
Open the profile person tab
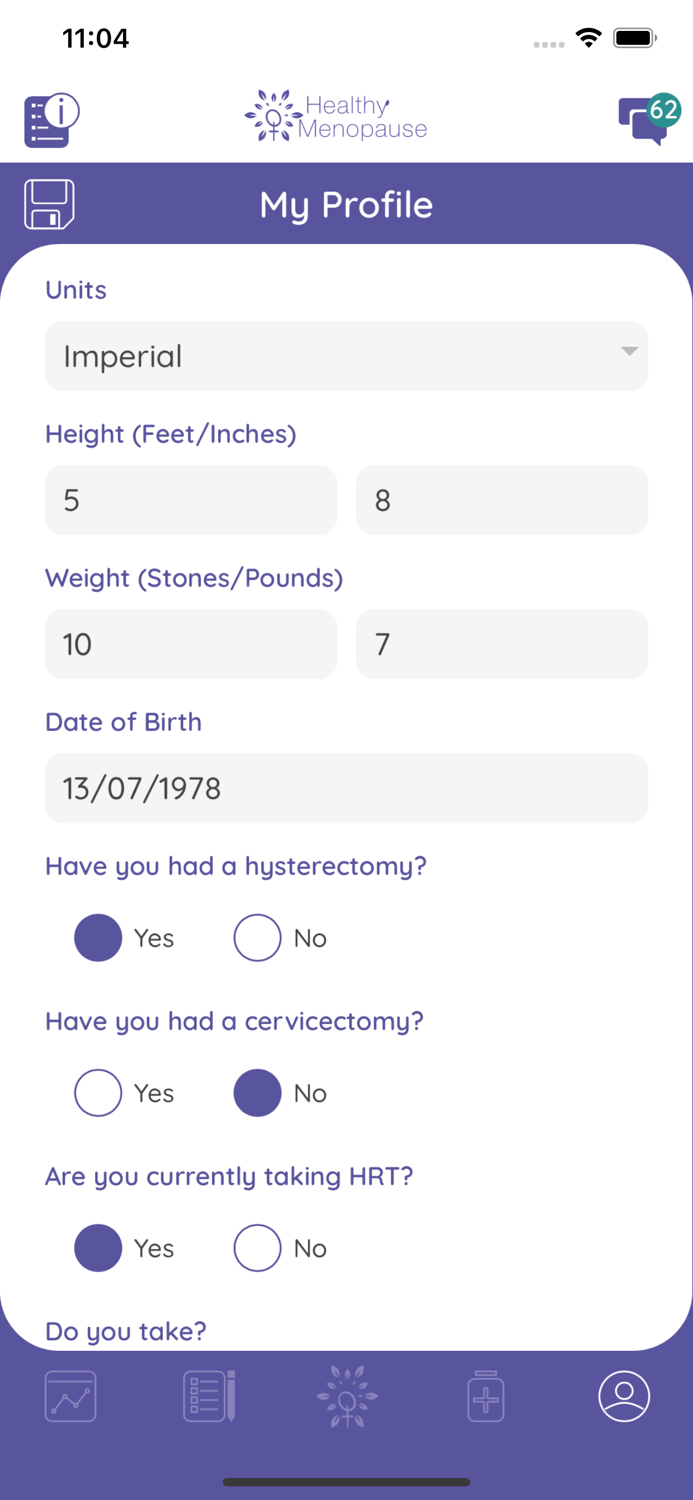pyautogui.click(x=624, y=1396)
